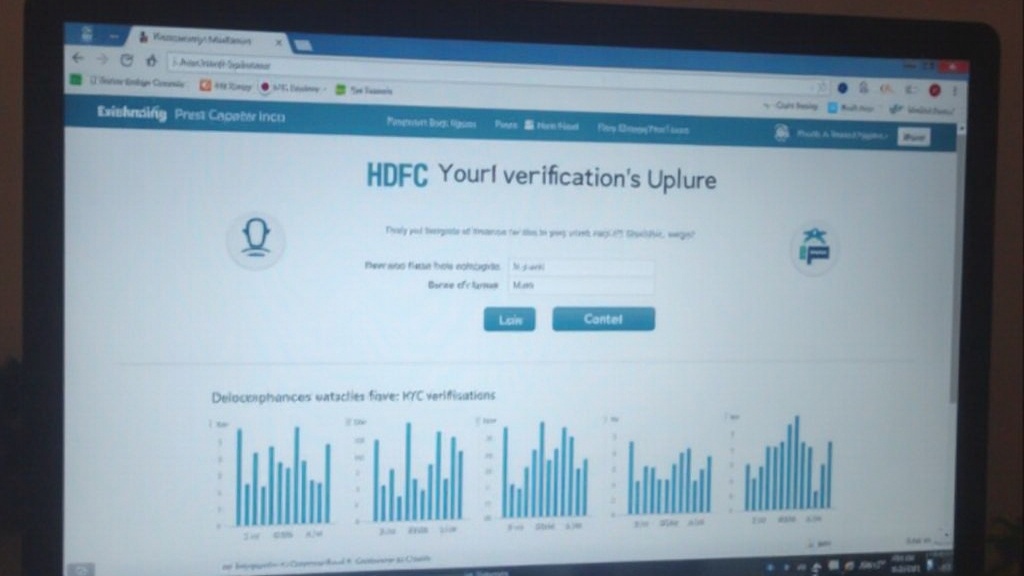Click the page scrollbar up arrow

pyautogui.click(x=961, y=129)
